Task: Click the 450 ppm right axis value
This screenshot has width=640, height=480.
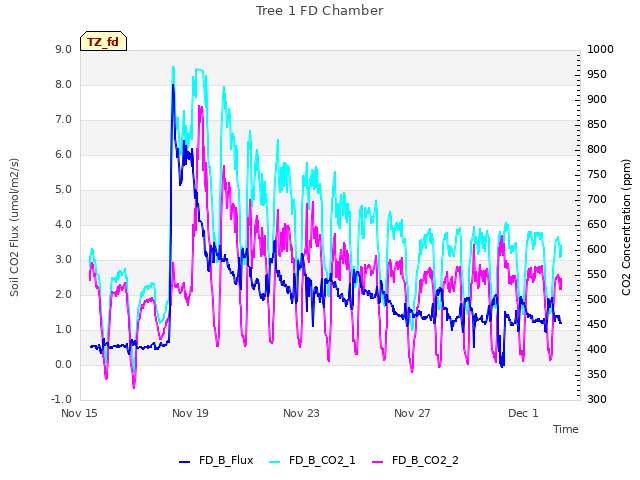Action: pos(597,324)
